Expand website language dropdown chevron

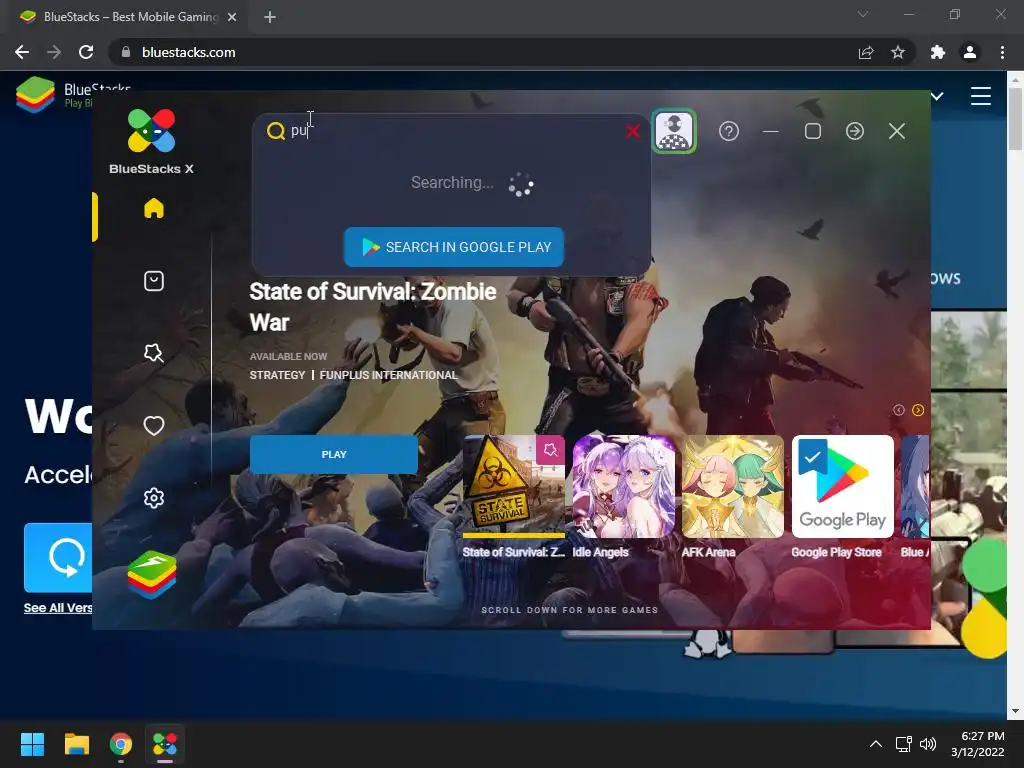point(937,97)
